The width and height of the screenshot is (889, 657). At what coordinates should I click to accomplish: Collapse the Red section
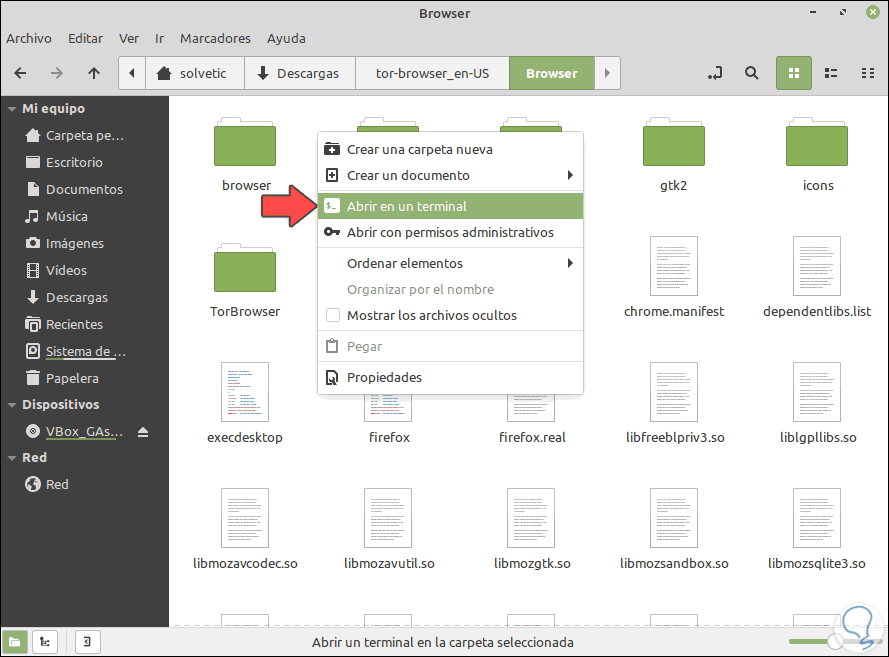coord(12,458)
